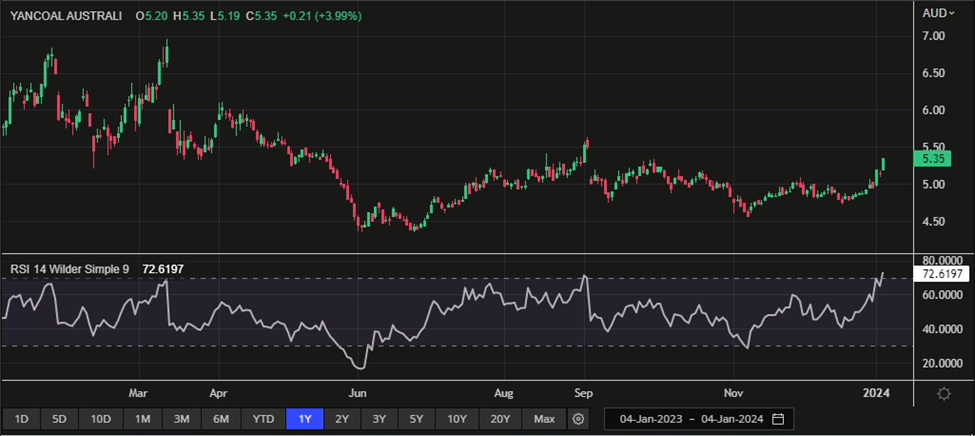Click the date range field 04-Jan-2023 – 04-Jan-2024

(698, 419)
